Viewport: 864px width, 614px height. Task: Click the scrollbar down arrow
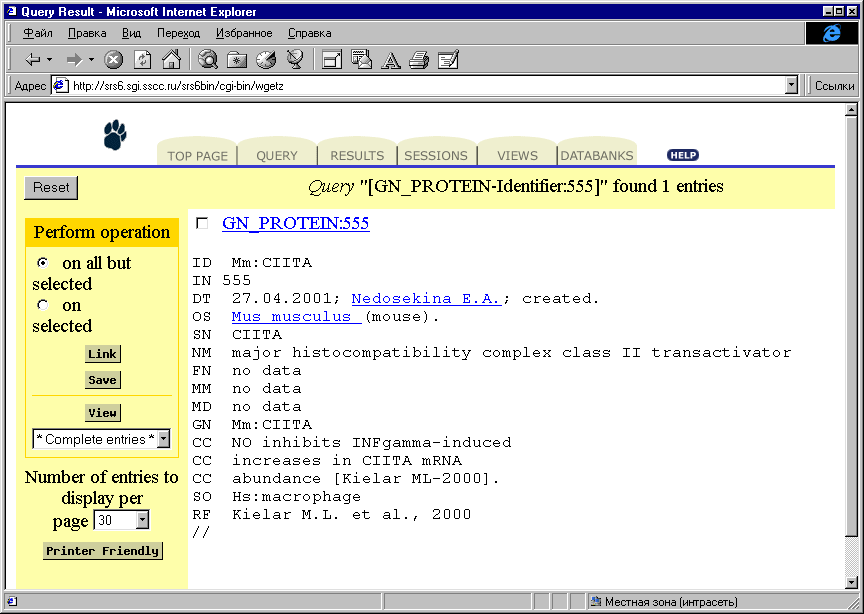tap(851, 582)
